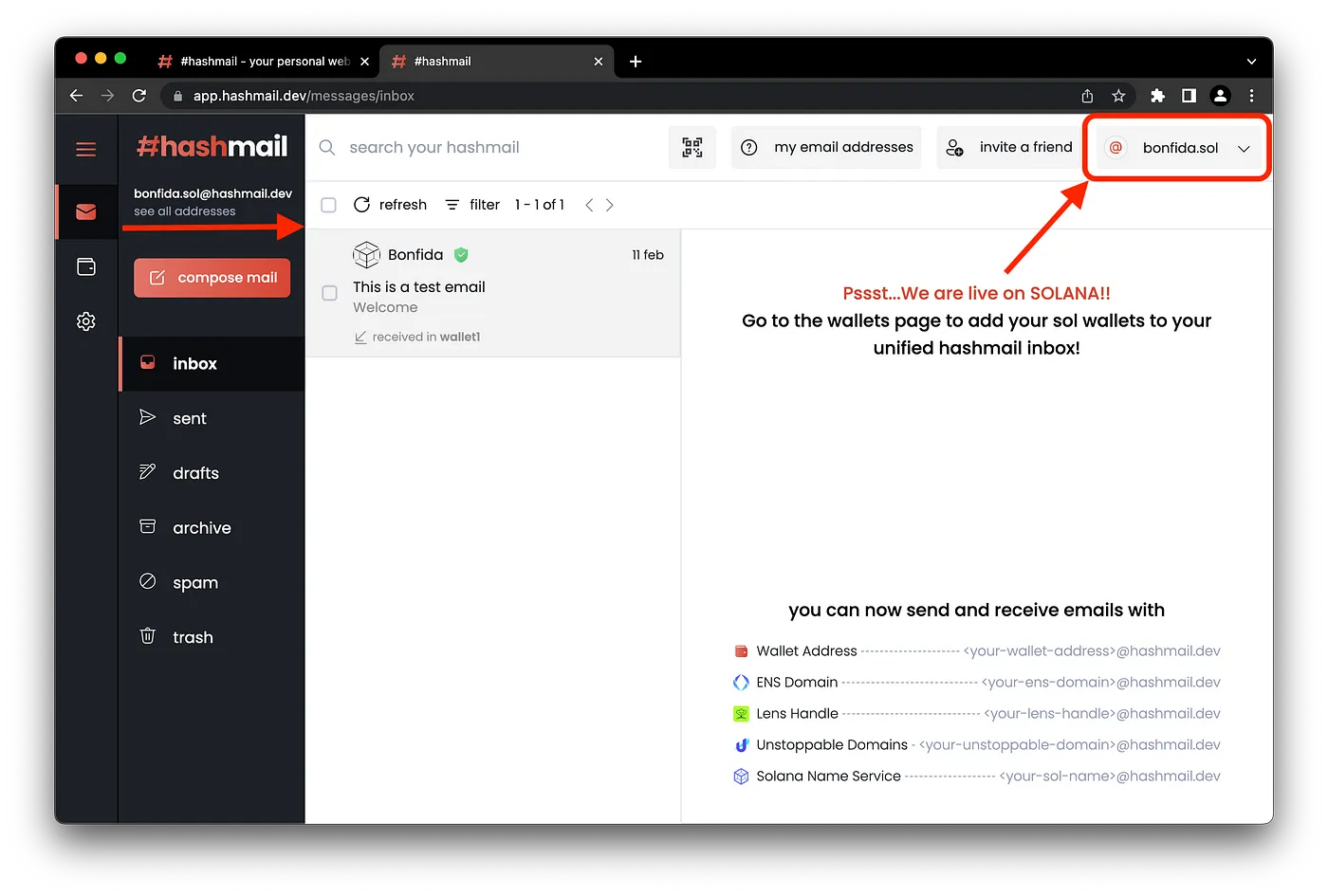Close the active #hashmail browser tab
The image size is (1328, 896).
(598, 62)
